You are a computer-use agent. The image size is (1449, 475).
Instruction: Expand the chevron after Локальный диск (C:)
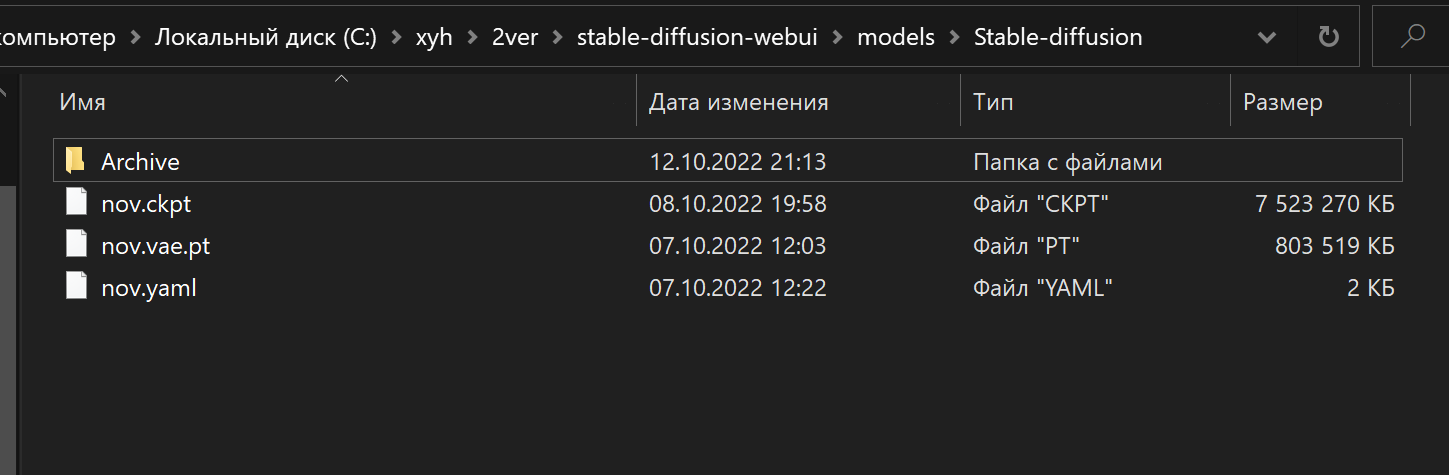(396, 37)
